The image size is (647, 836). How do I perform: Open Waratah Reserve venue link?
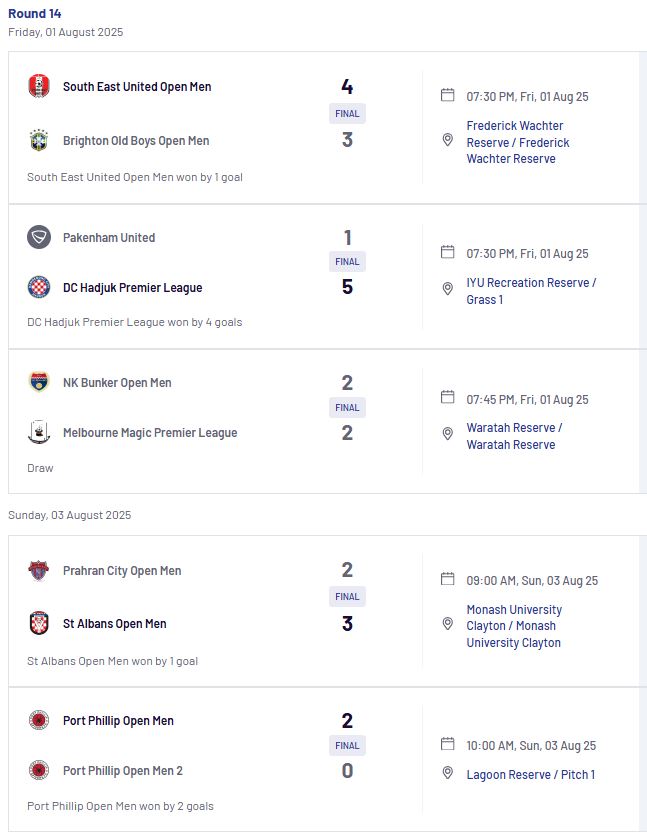(x=514, y=436)
